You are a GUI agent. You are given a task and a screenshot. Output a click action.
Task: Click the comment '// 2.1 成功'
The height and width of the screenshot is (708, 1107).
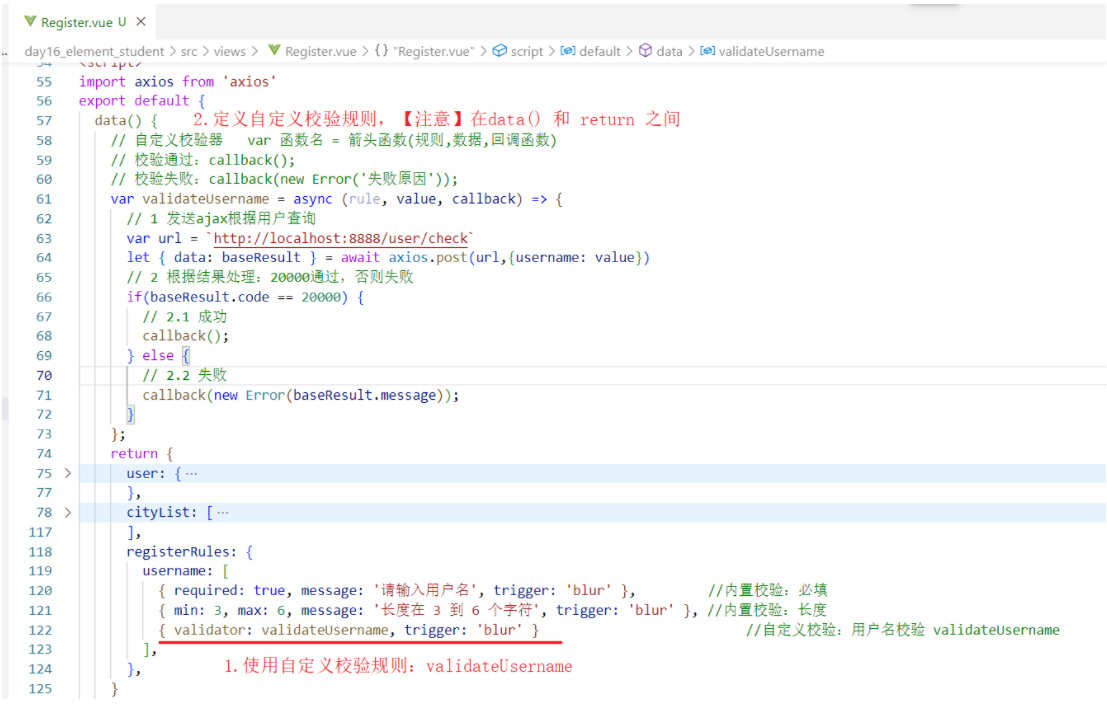click(x=184, y=317)
